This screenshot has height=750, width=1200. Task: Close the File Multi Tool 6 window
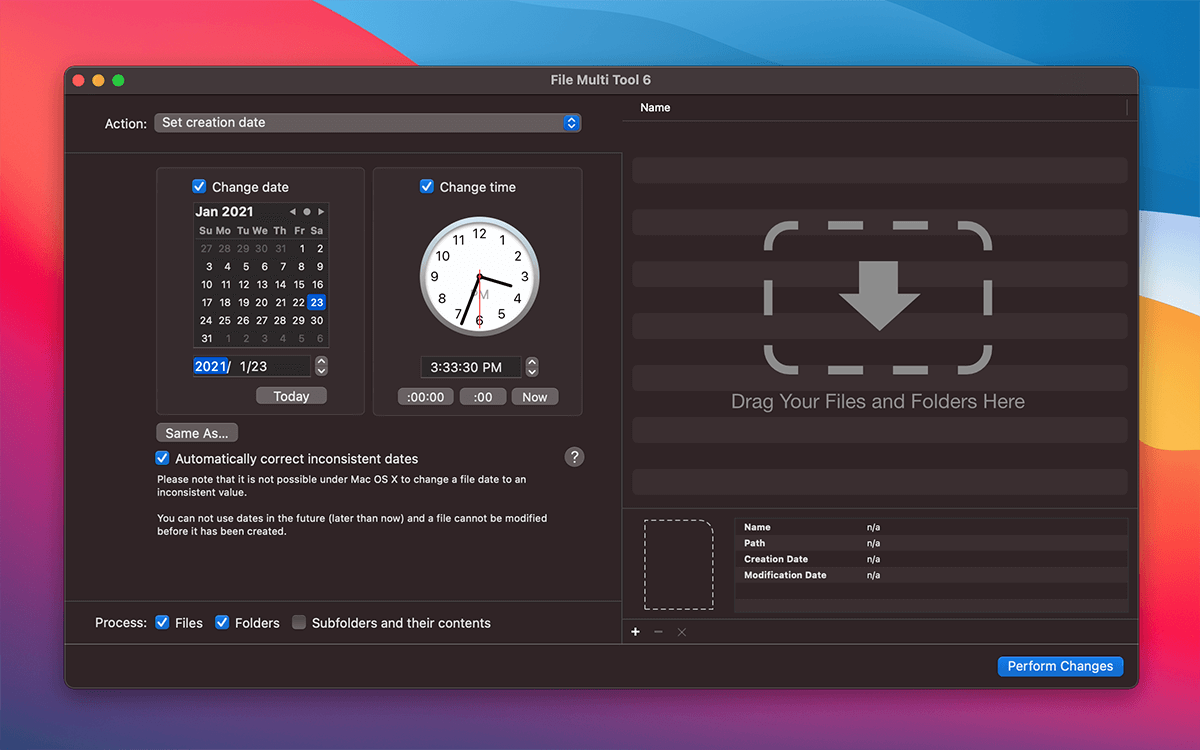[78, 80]
